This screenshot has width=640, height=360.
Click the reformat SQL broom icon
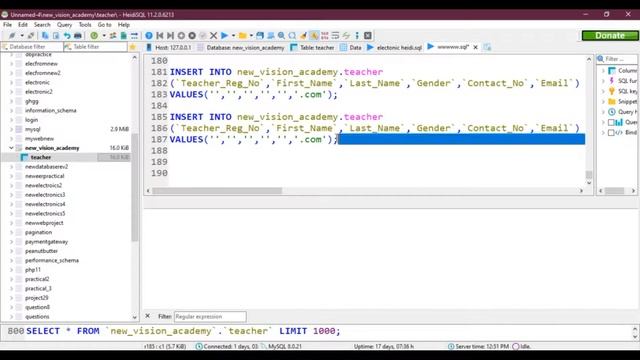click(x=303, y=36)
